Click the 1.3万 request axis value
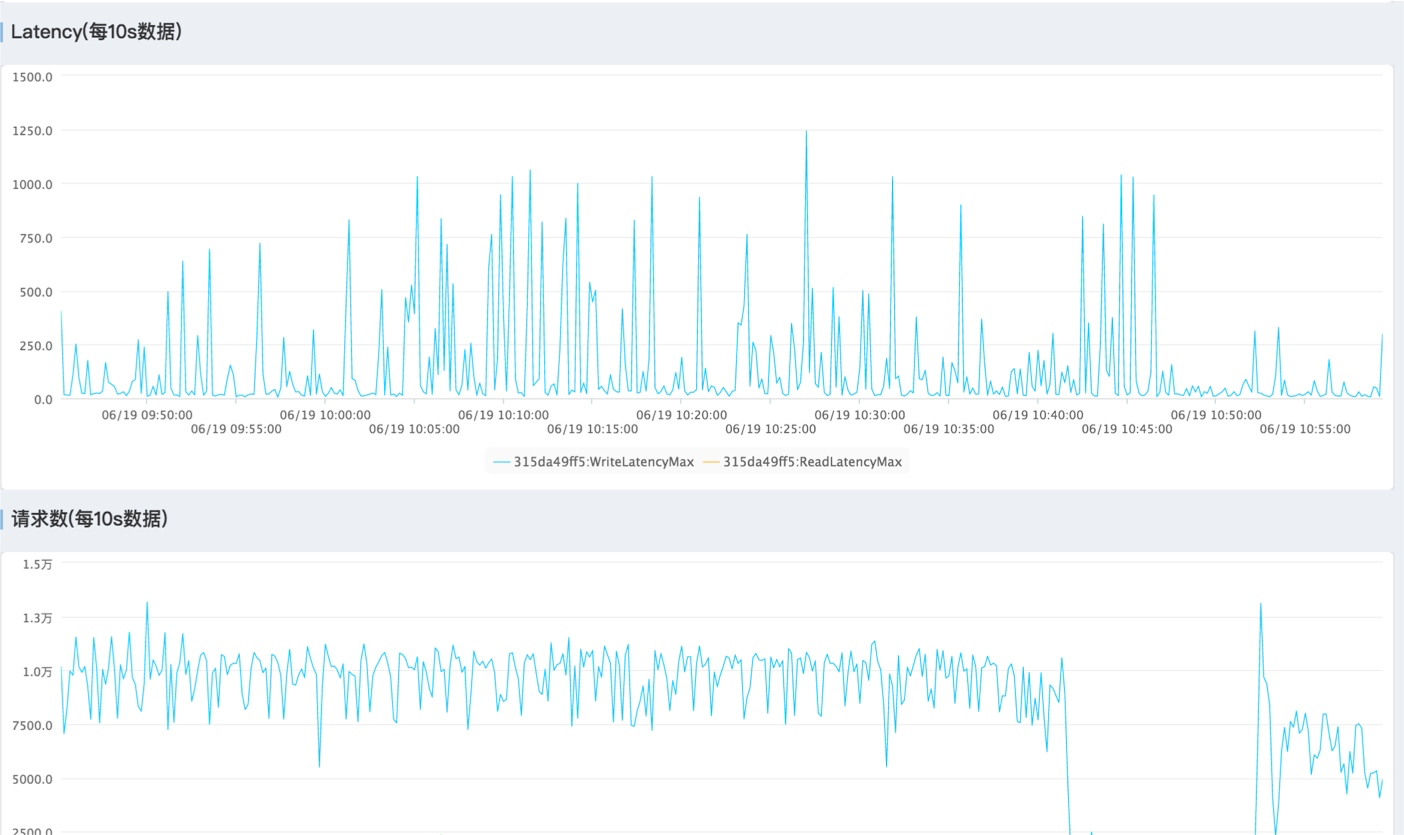Viewport: 1404px width, 835px height. tap(38, 618)
